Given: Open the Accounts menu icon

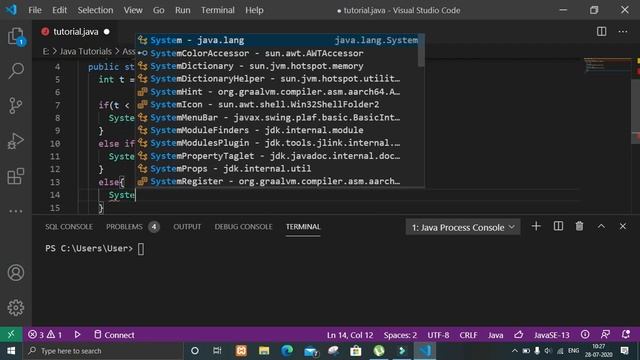Looking at the screenshot, I should 16,273.
